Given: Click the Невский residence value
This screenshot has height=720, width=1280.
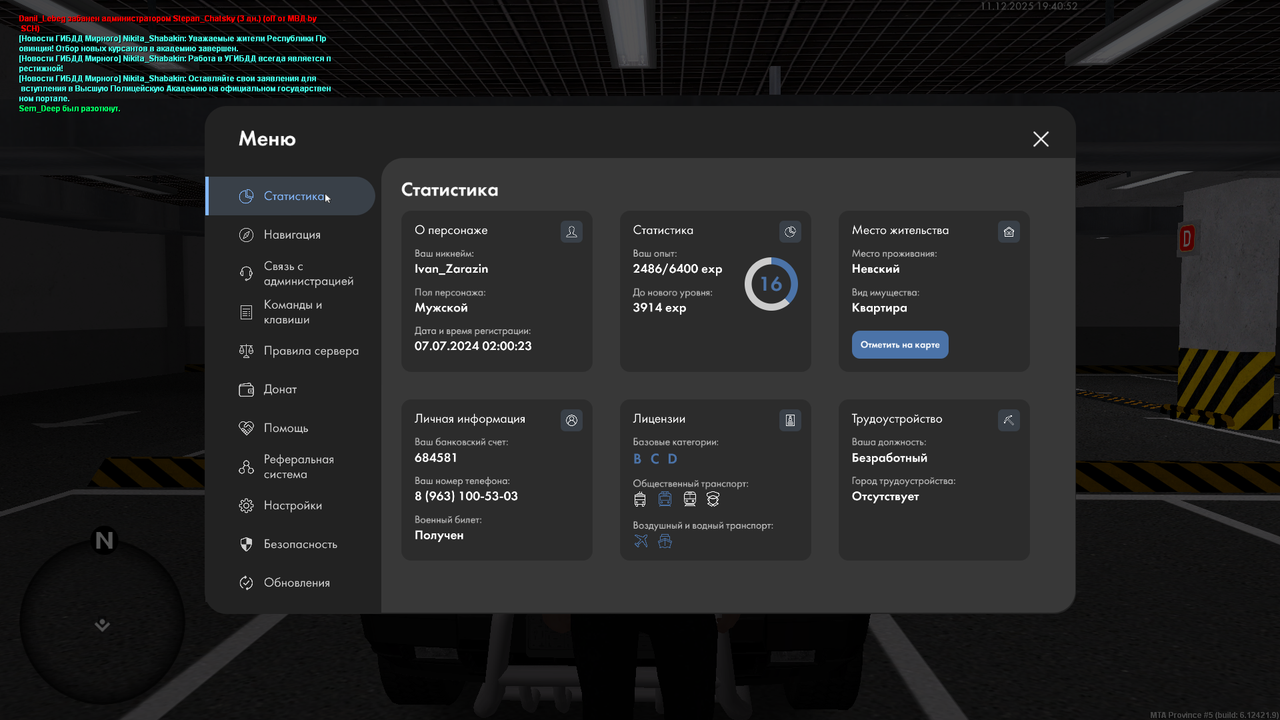Looking at the screenshot, I should click(876, 269).
